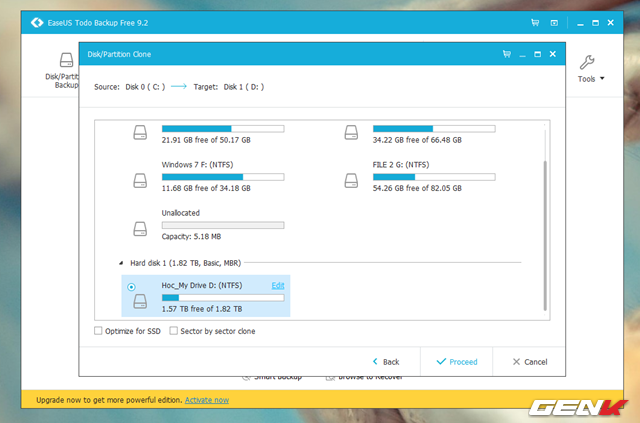Open the shopping cart icon in Disk/Partition Clone dialog

tap(507, 54)
